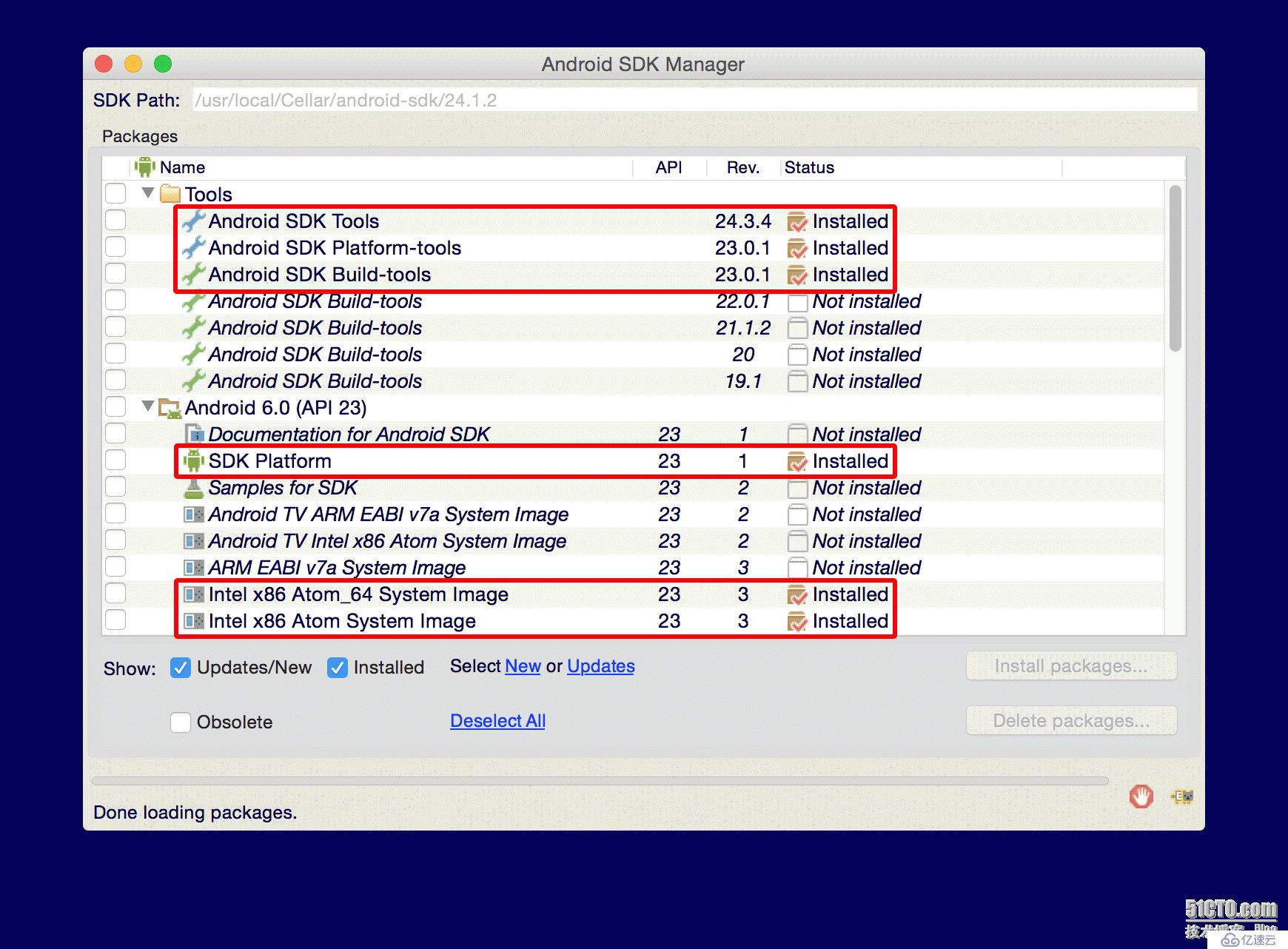Screen dimensions: 1288x949
Task: Check the Android 6.0 (API 23) group checkbox
Action: pyautogui.click(x=115, y=406)
